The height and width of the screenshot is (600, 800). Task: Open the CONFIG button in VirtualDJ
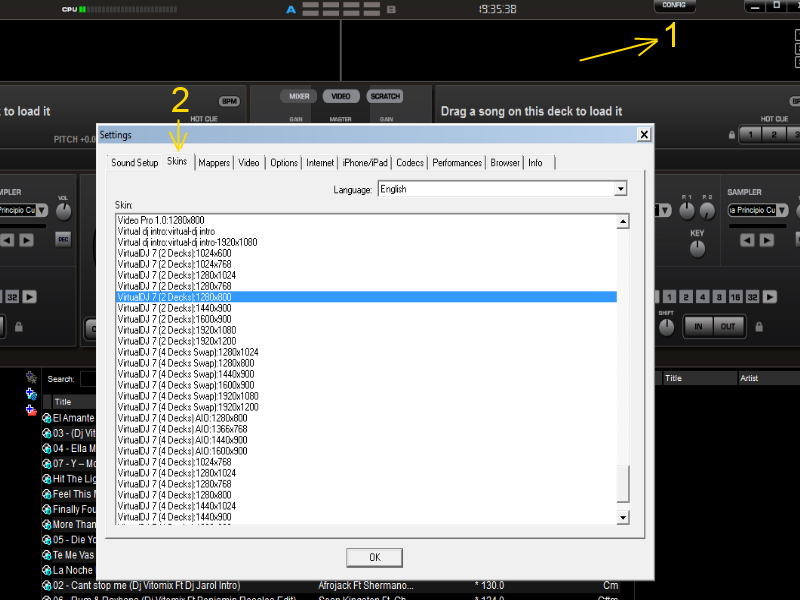click(x=674, y=6)
